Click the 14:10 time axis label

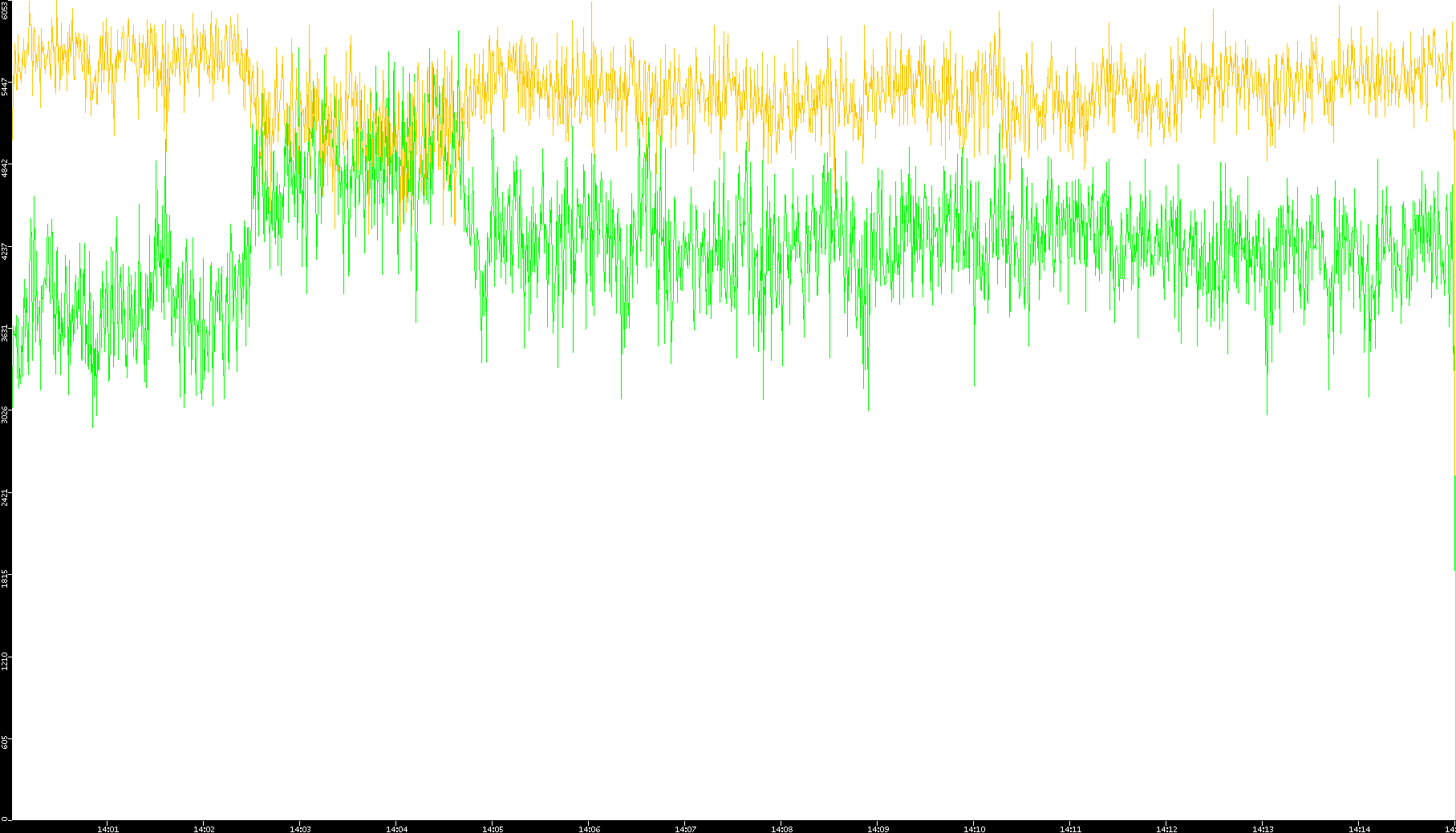click(x=974, y=829)
